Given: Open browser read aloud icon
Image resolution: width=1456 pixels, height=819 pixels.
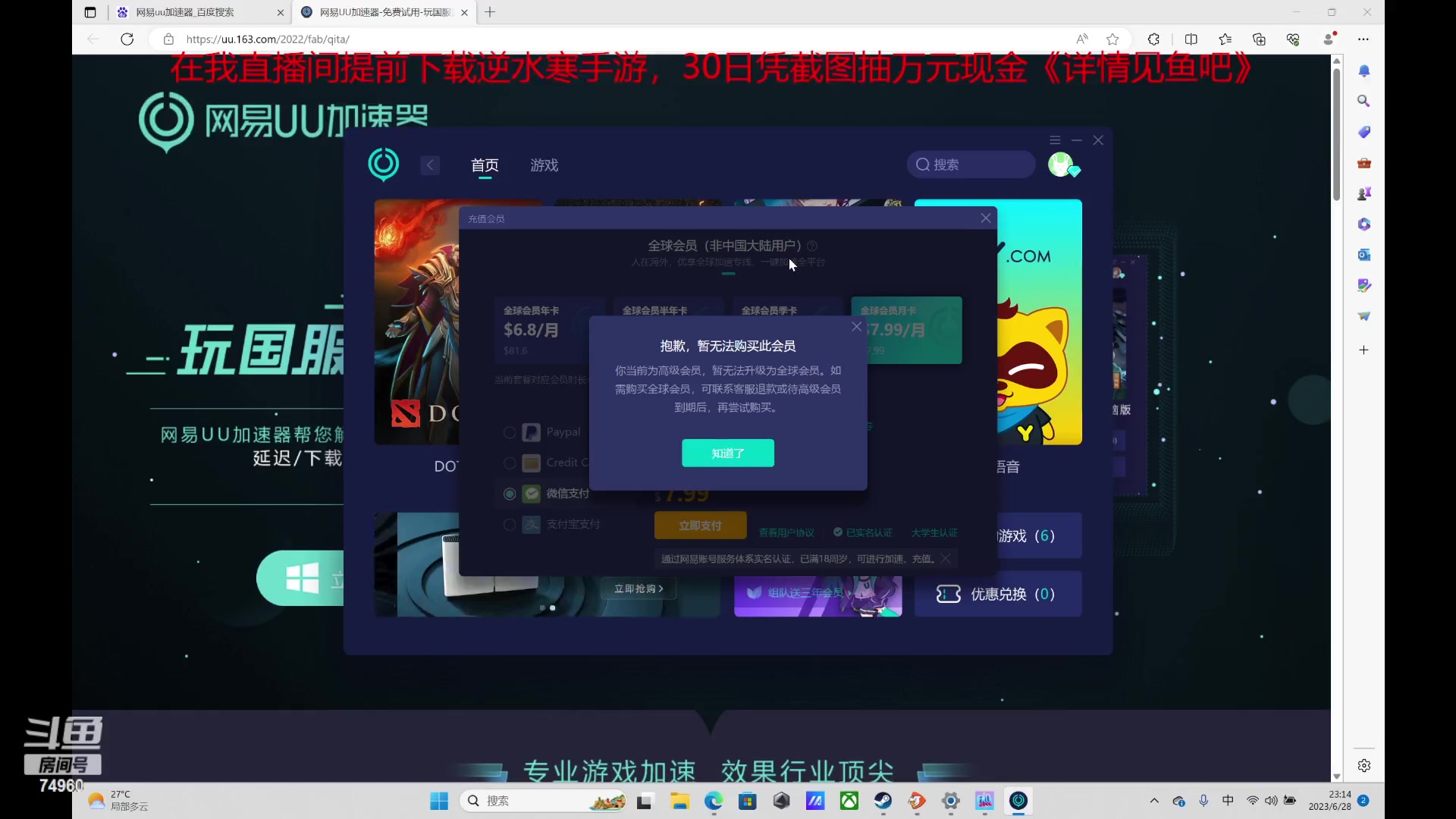Looking at the screenshot, I should click(1082, 39).
